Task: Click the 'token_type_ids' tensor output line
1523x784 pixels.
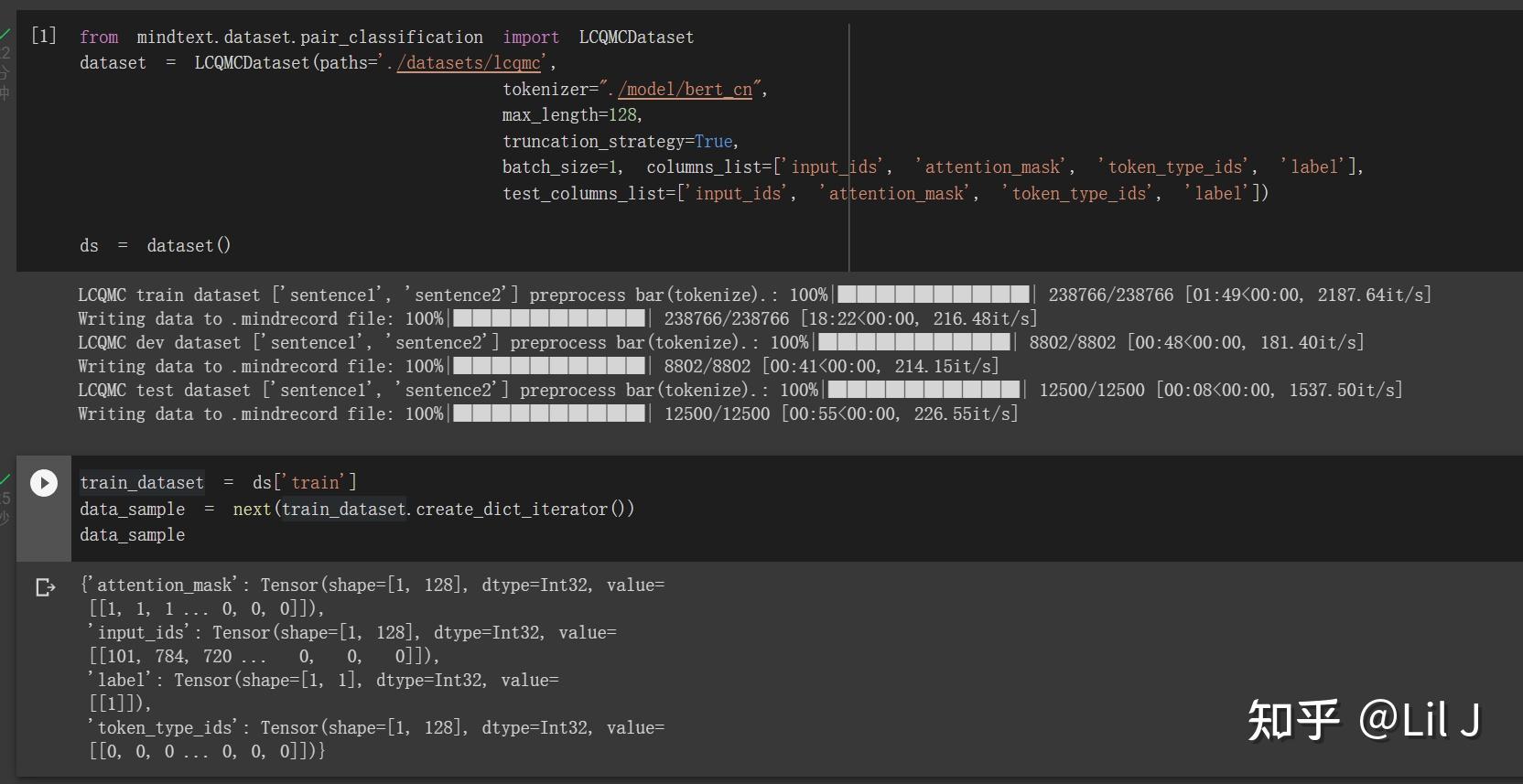Action: pyautogui.click(x=375, y=728)
